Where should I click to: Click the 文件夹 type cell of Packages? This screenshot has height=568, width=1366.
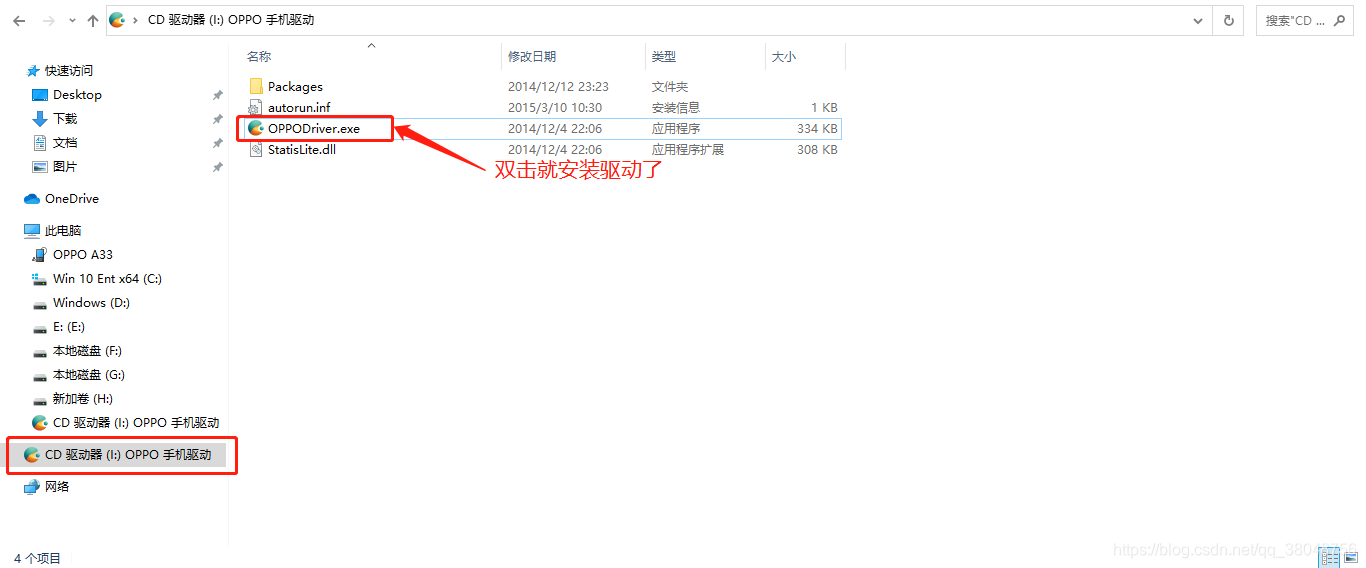(670, 87)
